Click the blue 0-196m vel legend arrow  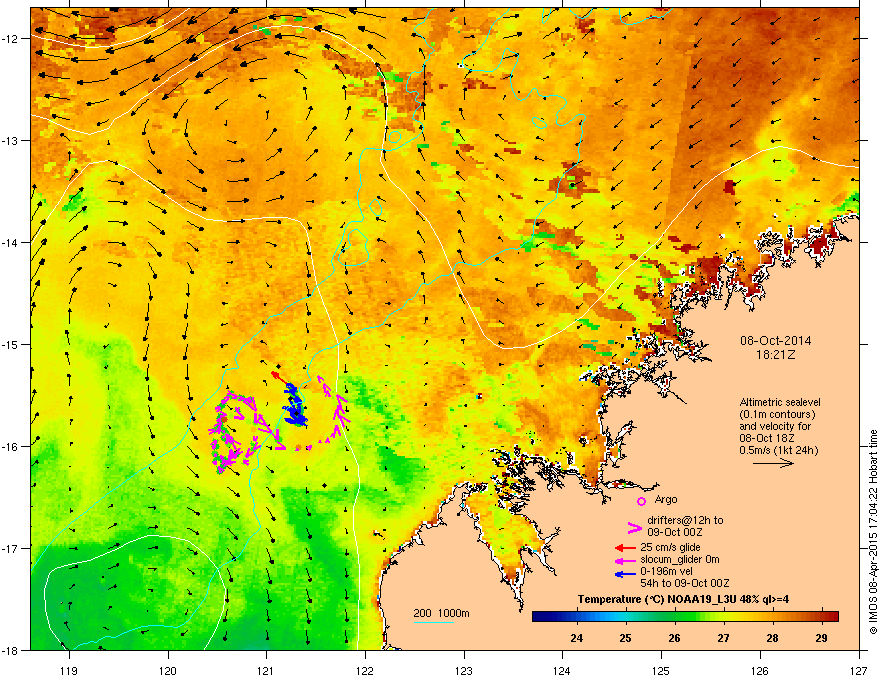625,573
